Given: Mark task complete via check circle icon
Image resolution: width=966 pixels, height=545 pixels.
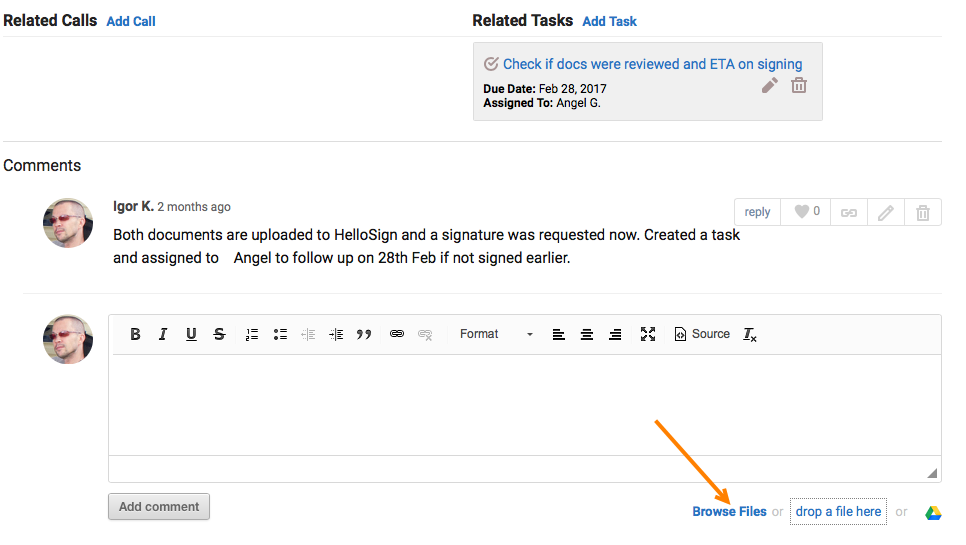Looking at the screenshot, I should (491, 64).
